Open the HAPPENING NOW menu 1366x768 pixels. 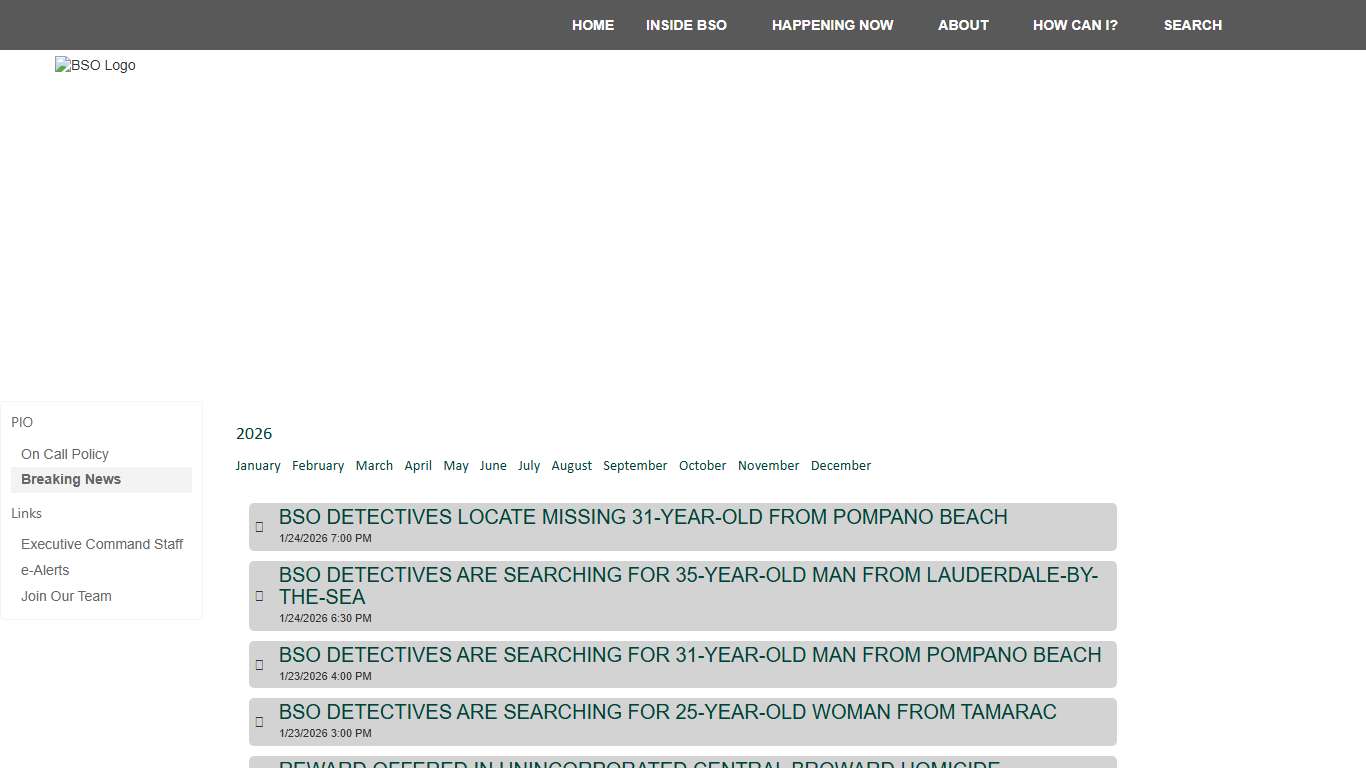click(832, 25)
